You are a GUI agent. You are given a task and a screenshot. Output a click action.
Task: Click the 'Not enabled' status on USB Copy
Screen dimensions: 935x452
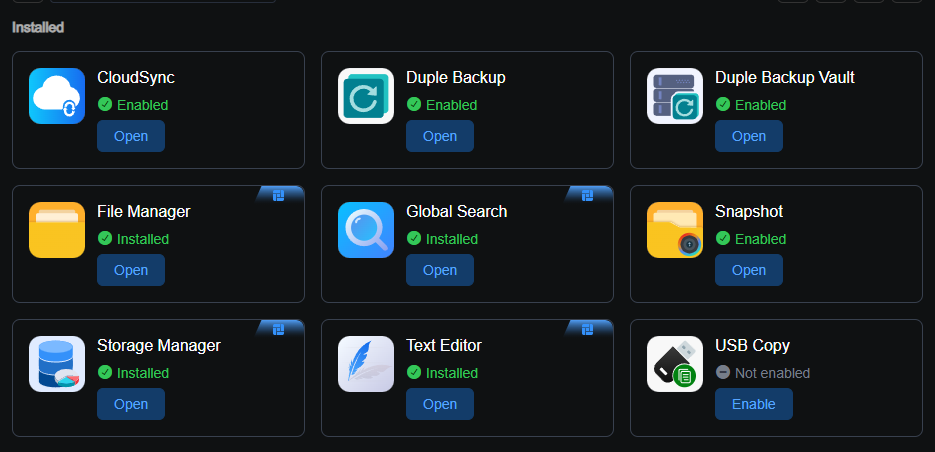click(x=772, y=373)
